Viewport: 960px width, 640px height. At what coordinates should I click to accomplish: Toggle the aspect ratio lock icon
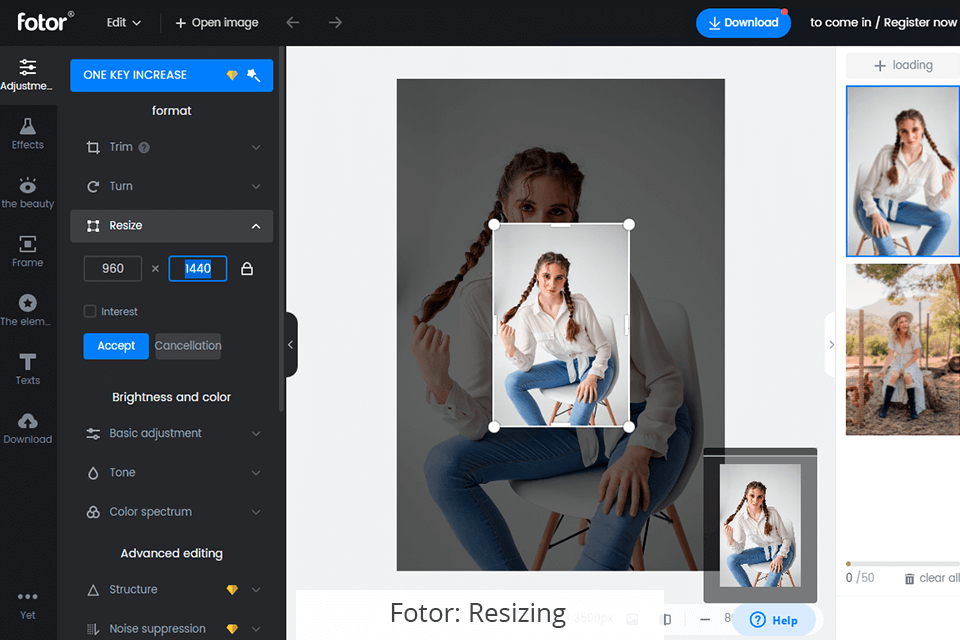coord(247,269)
